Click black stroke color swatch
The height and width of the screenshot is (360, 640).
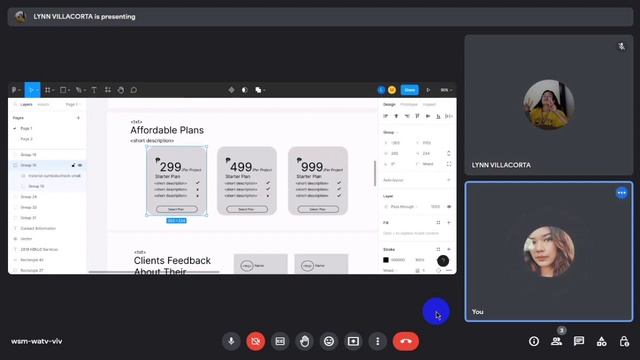point(386,260)
